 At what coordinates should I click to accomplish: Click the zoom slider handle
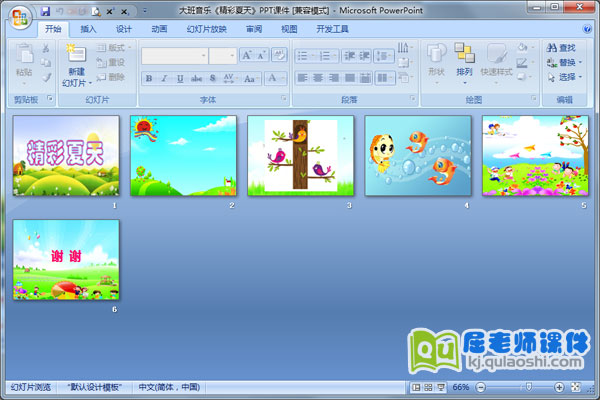click(529, 387)
